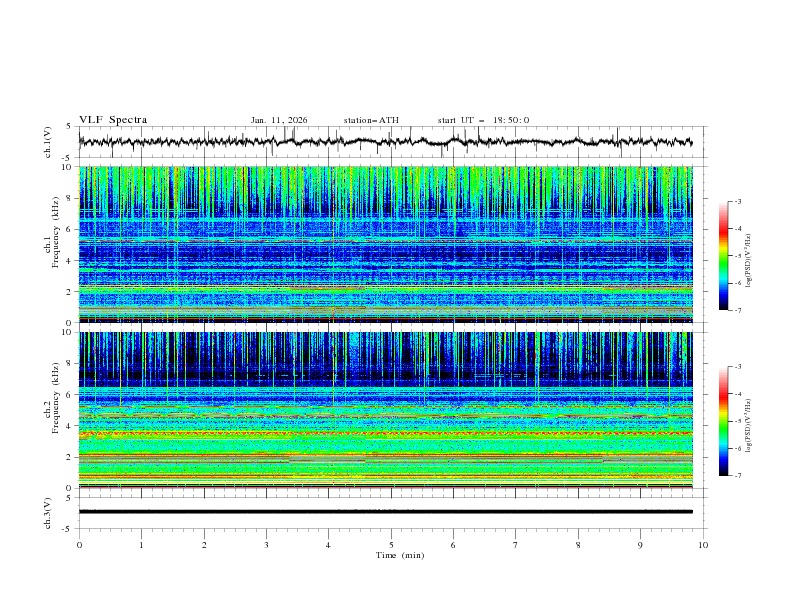Click the ch.1(V) axis label
Viewport: 792px width, 612px height.
click(48, 142)
